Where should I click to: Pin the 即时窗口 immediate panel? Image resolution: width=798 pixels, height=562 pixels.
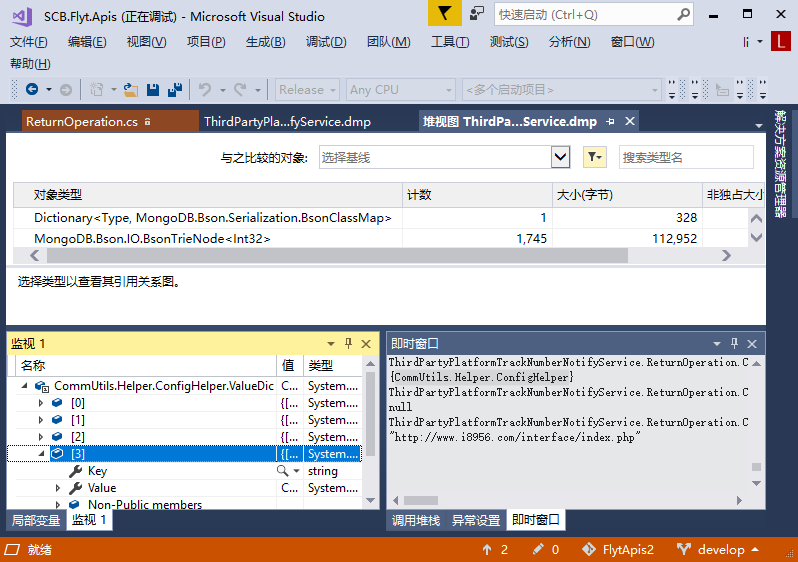[x=734, y=344]
